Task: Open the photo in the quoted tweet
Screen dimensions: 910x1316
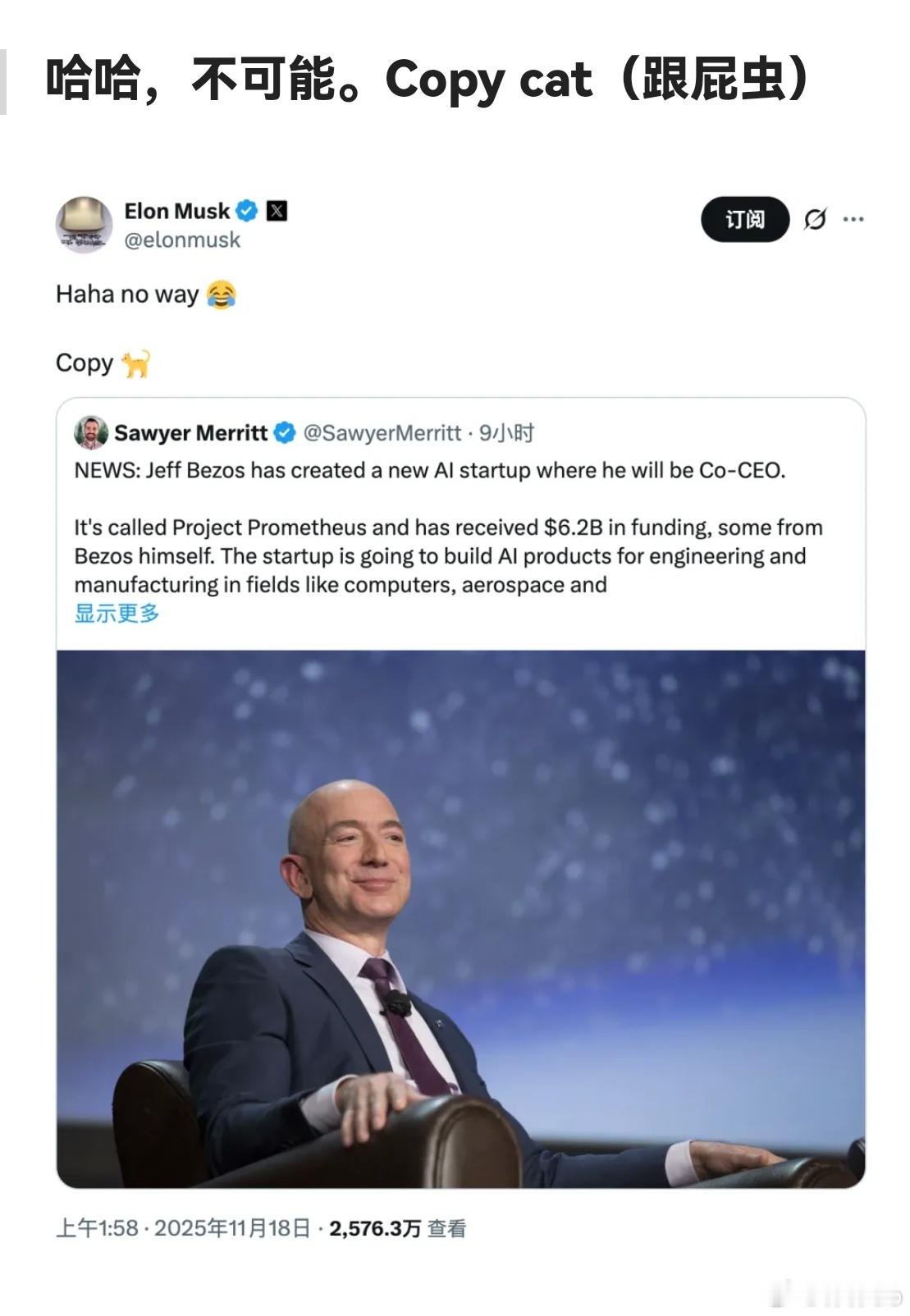Action: [460, 919]
